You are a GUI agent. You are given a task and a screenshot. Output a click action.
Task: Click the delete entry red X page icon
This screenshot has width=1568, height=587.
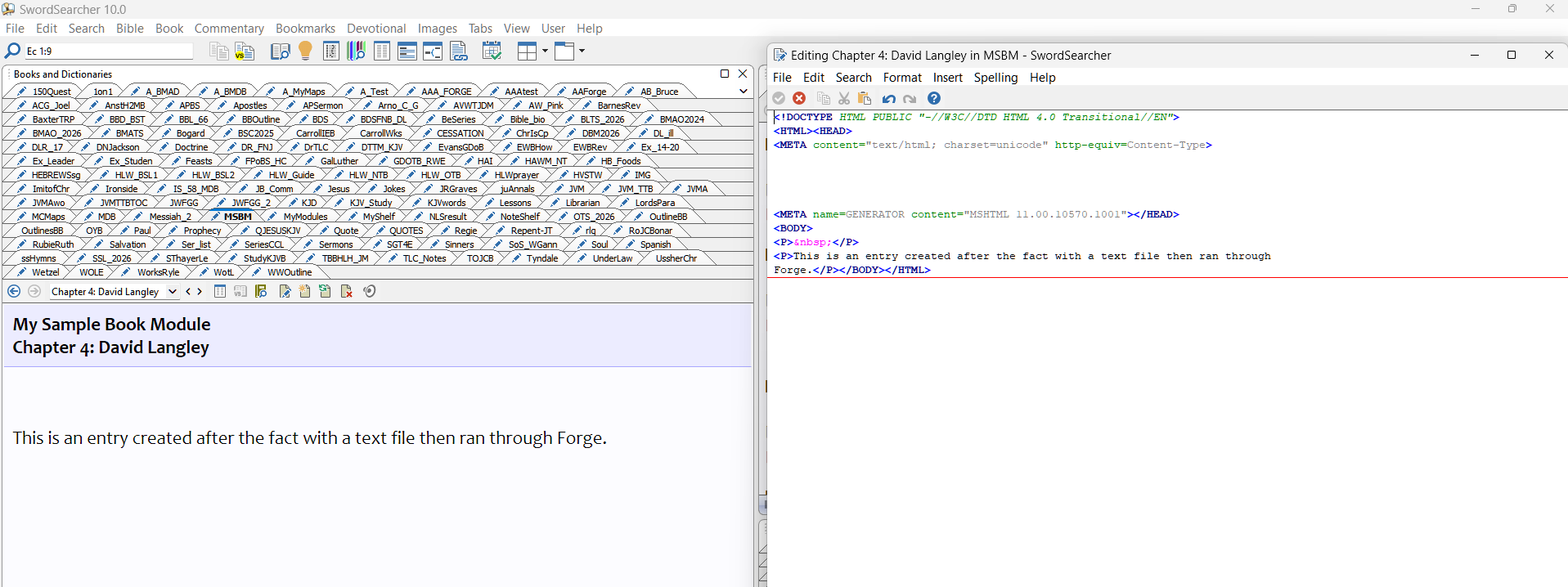point(347,291)
